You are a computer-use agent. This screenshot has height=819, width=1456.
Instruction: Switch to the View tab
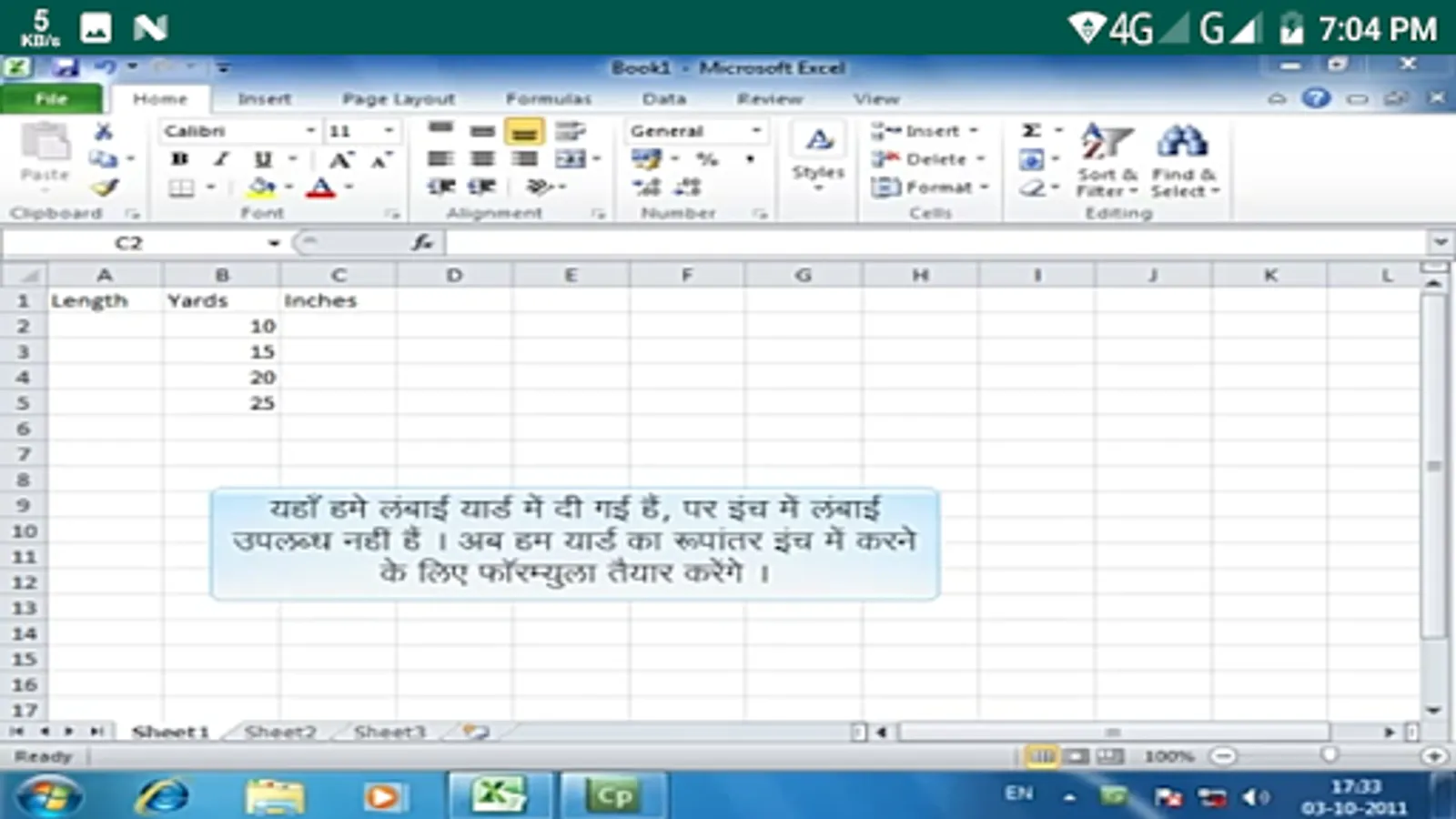[876, 98]
